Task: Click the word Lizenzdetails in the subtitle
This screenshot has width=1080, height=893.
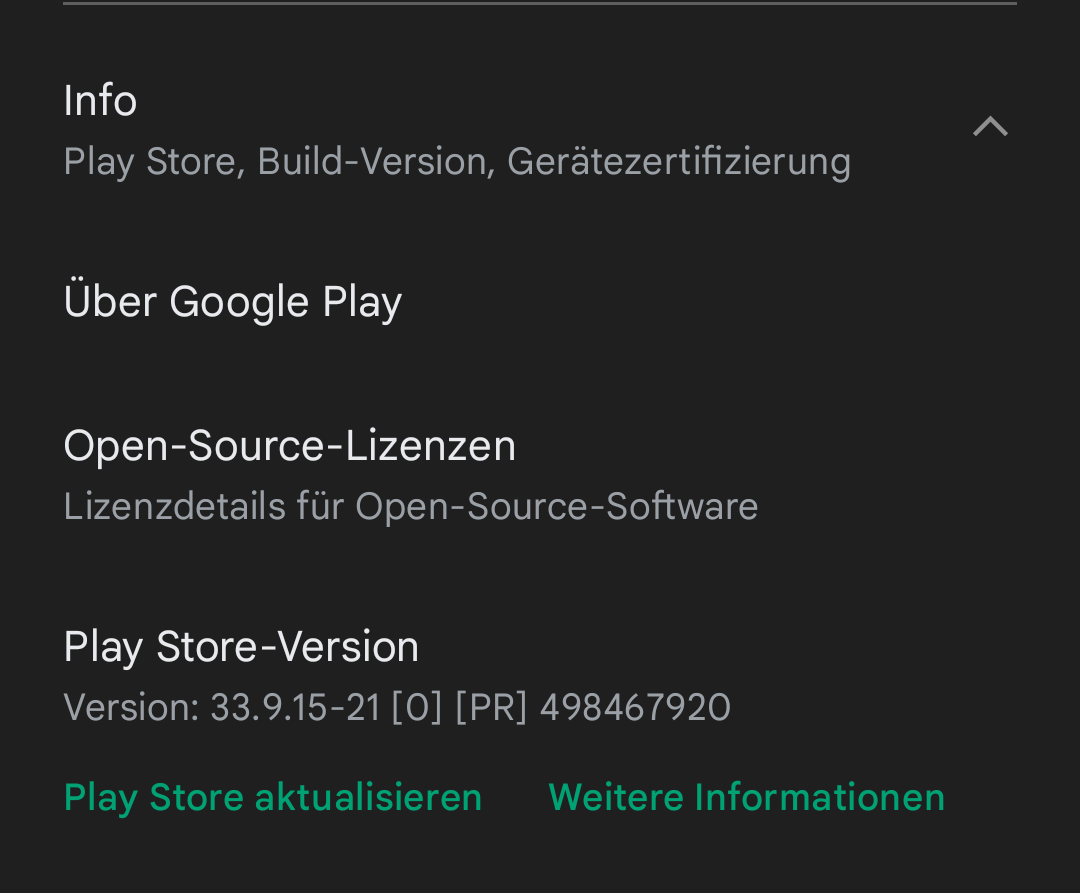Action: 174,507
